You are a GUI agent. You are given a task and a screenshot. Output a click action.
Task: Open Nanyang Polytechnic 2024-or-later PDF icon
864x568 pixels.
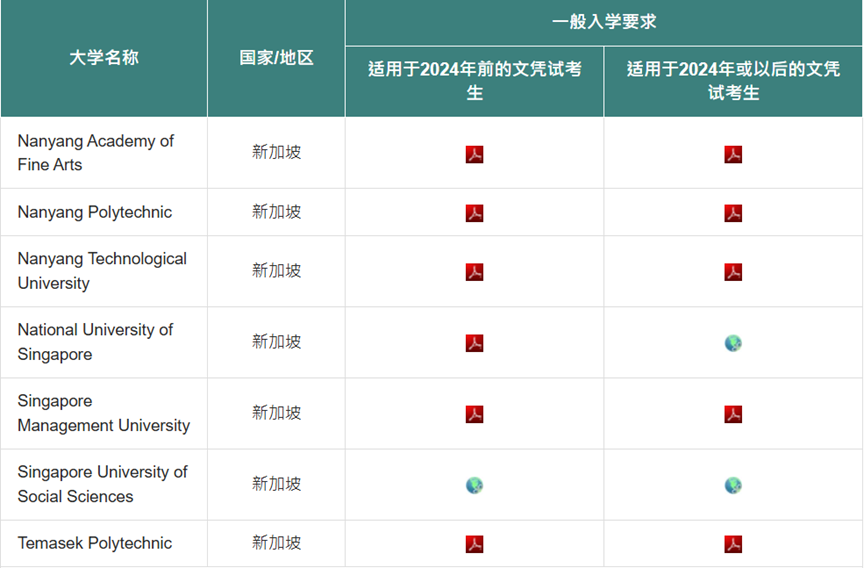pyautogui.click(x=733, y=213)
